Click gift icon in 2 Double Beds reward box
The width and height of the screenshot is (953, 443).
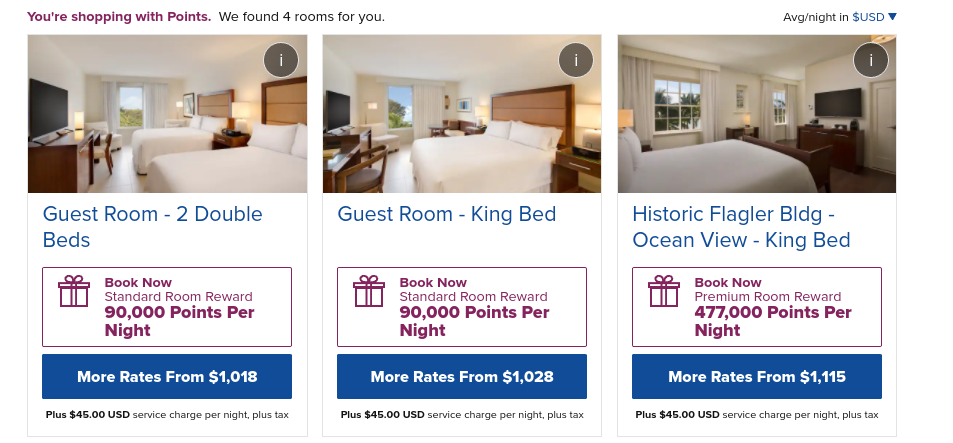point(74,291)
